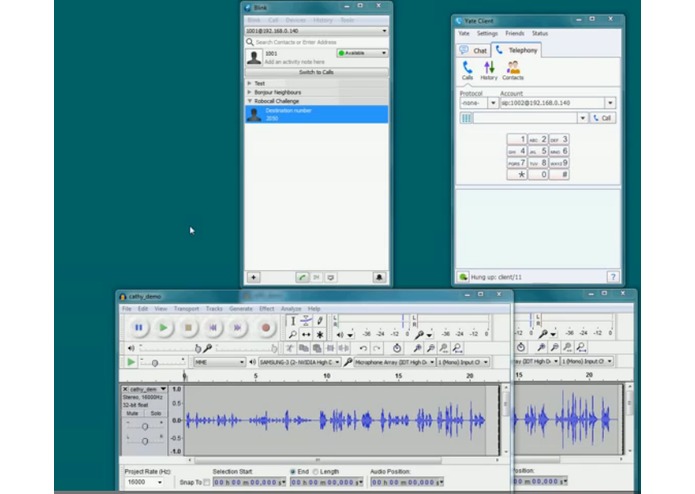Switch to the Chat tab in Yate Client
The height and width of the screenshot is (494, 695).
pyautogui.click(x=474, y=51)
